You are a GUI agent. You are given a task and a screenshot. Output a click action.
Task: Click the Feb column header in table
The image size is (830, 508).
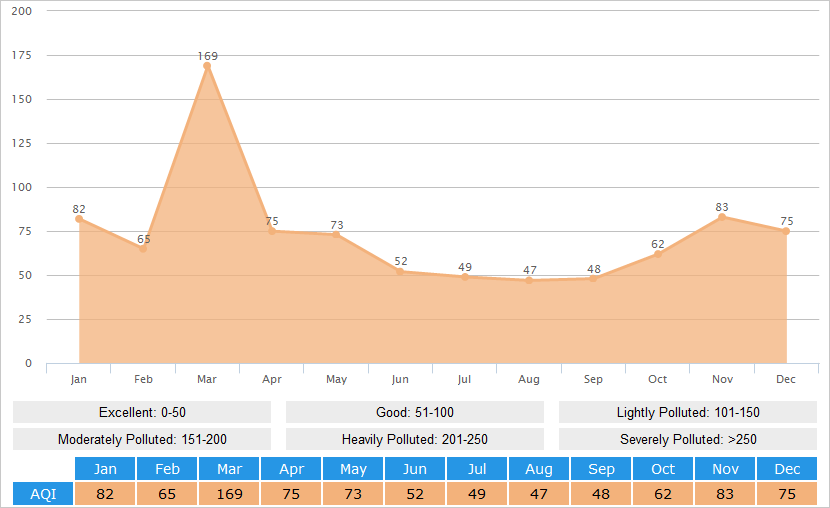[x=167, y=469]
